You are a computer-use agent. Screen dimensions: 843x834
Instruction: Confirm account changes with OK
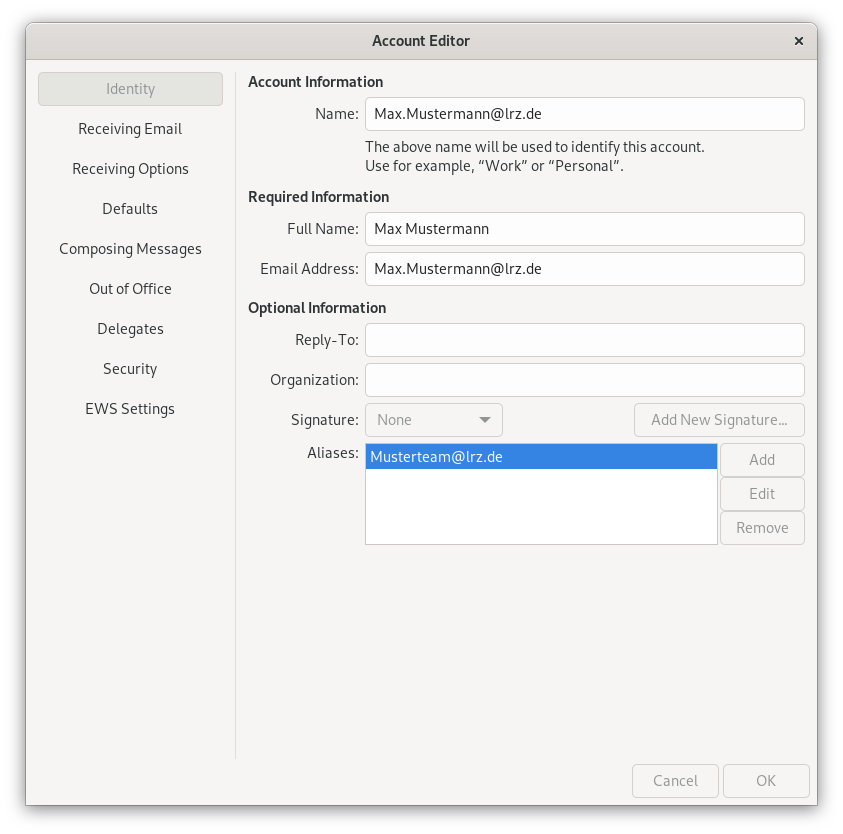click(x=766, y=780)
